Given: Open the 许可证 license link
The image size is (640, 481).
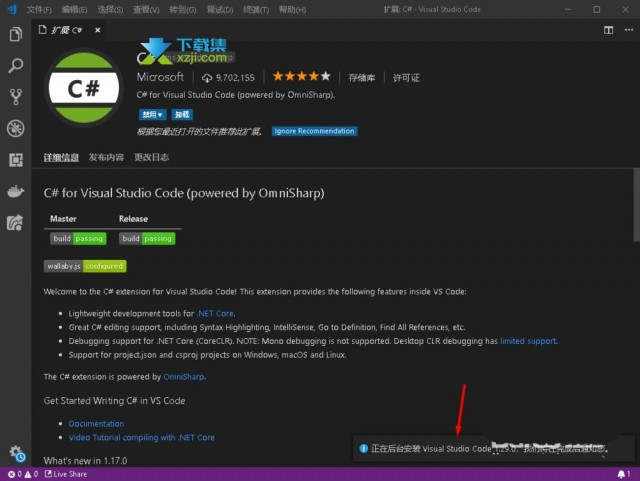Looking at the screenshot, I should point(406,78).
